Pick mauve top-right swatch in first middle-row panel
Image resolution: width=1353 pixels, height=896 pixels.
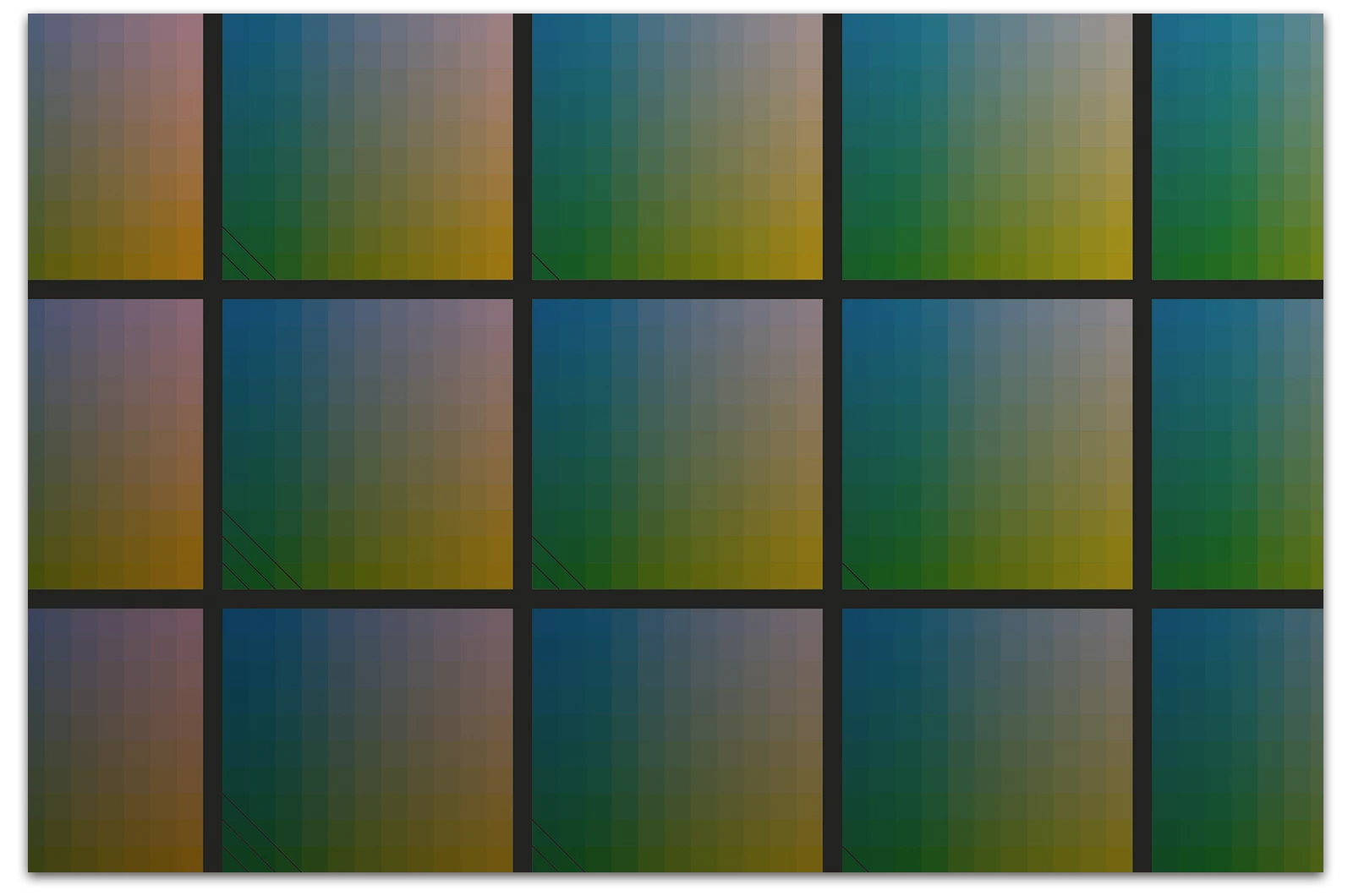[190, 311]
